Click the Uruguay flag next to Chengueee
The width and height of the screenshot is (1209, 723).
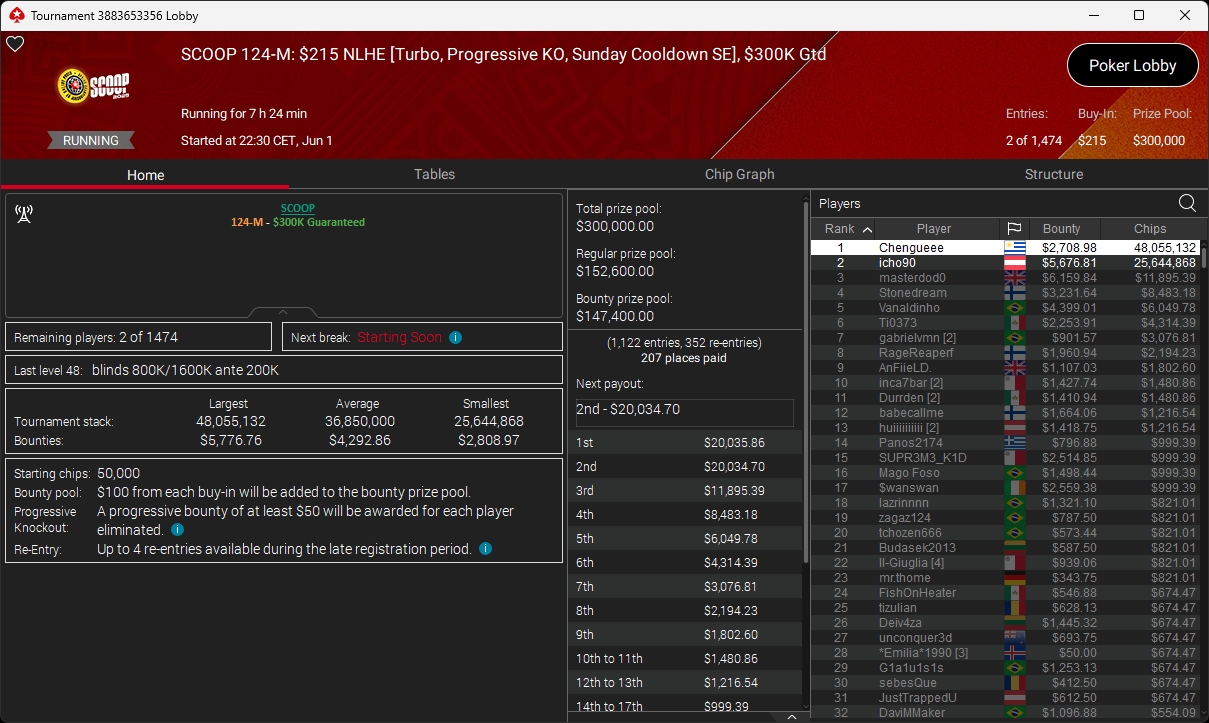[1016, 248]
